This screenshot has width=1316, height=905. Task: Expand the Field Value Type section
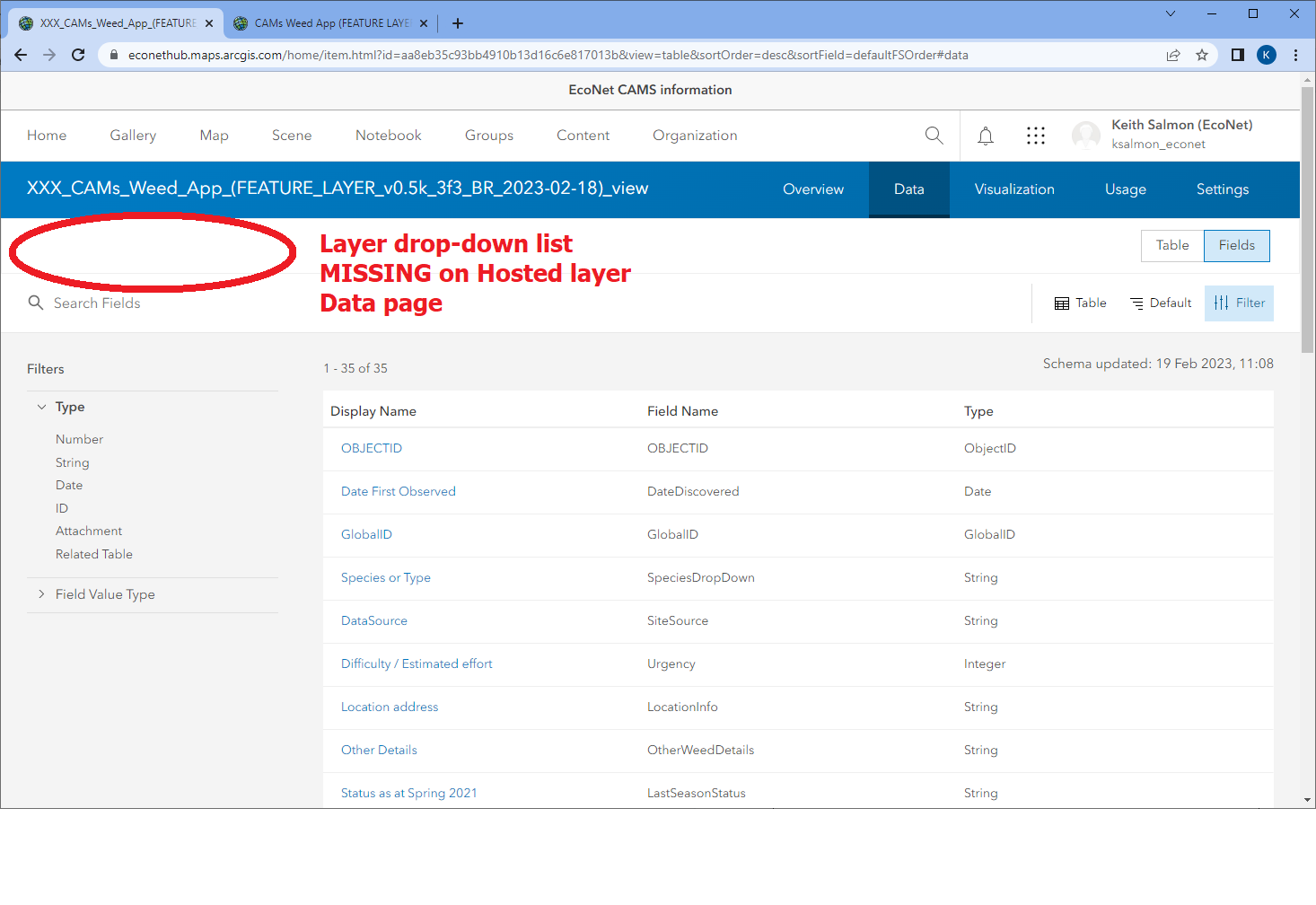tap(41, 593)
